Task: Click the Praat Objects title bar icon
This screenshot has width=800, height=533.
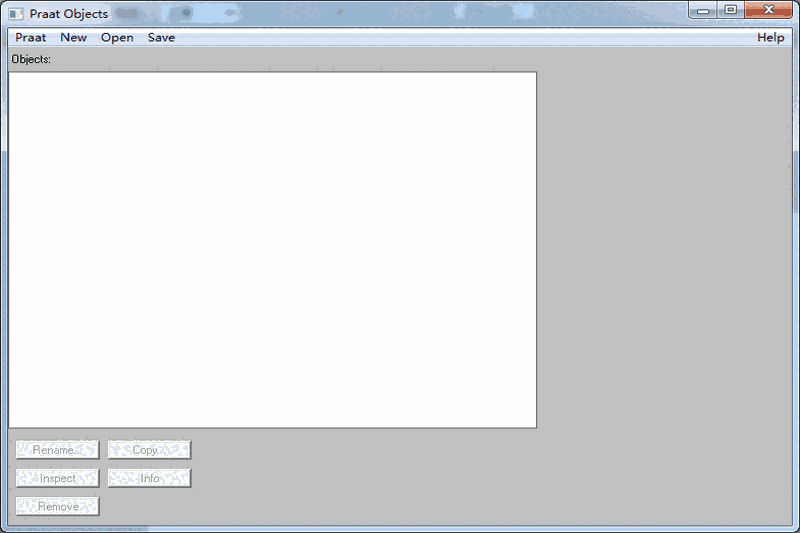Action: click(x=16, y=14)
